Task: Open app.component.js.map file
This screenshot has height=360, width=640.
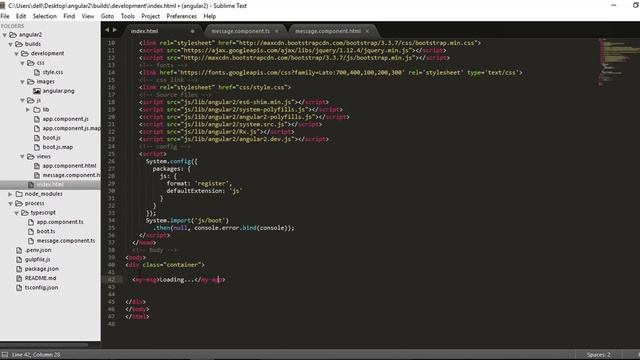Action: coord(71,129)
